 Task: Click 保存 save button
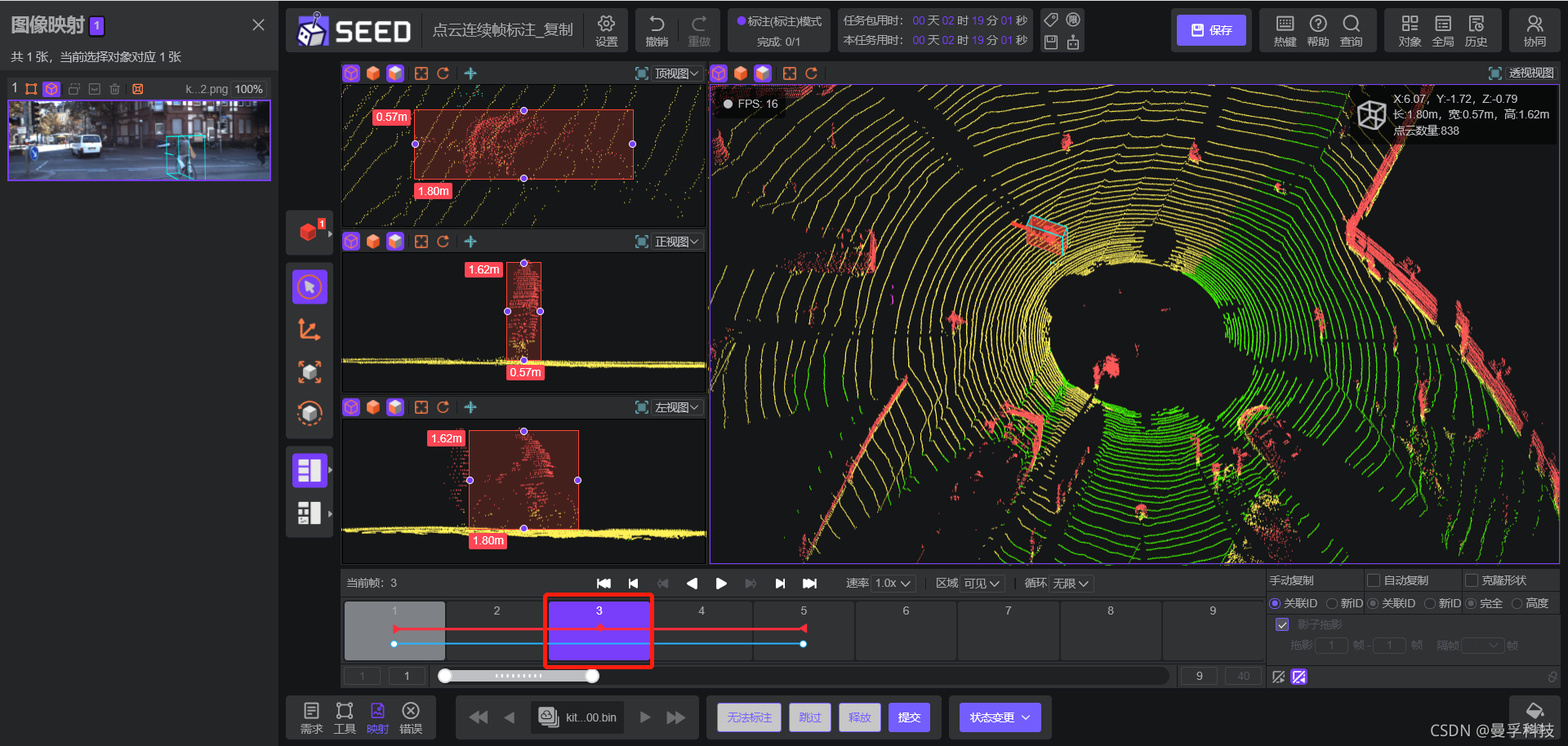point(1212,30)
